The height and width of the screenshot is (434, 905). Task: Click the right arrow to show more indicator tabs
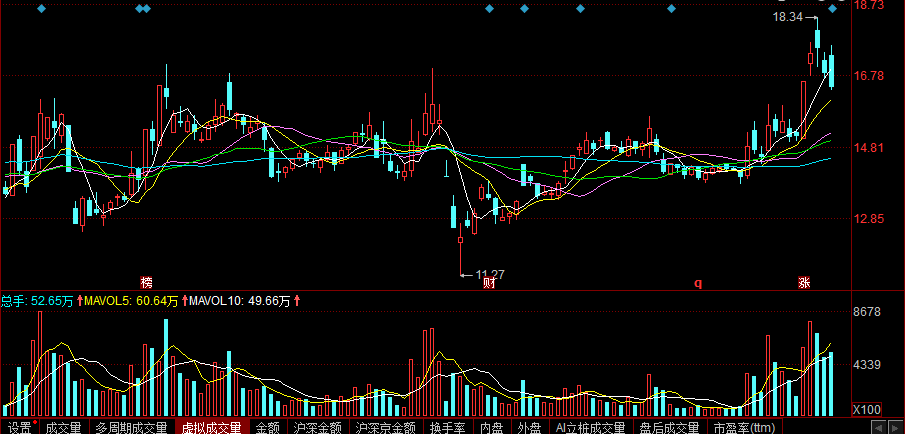coord(896,428)
